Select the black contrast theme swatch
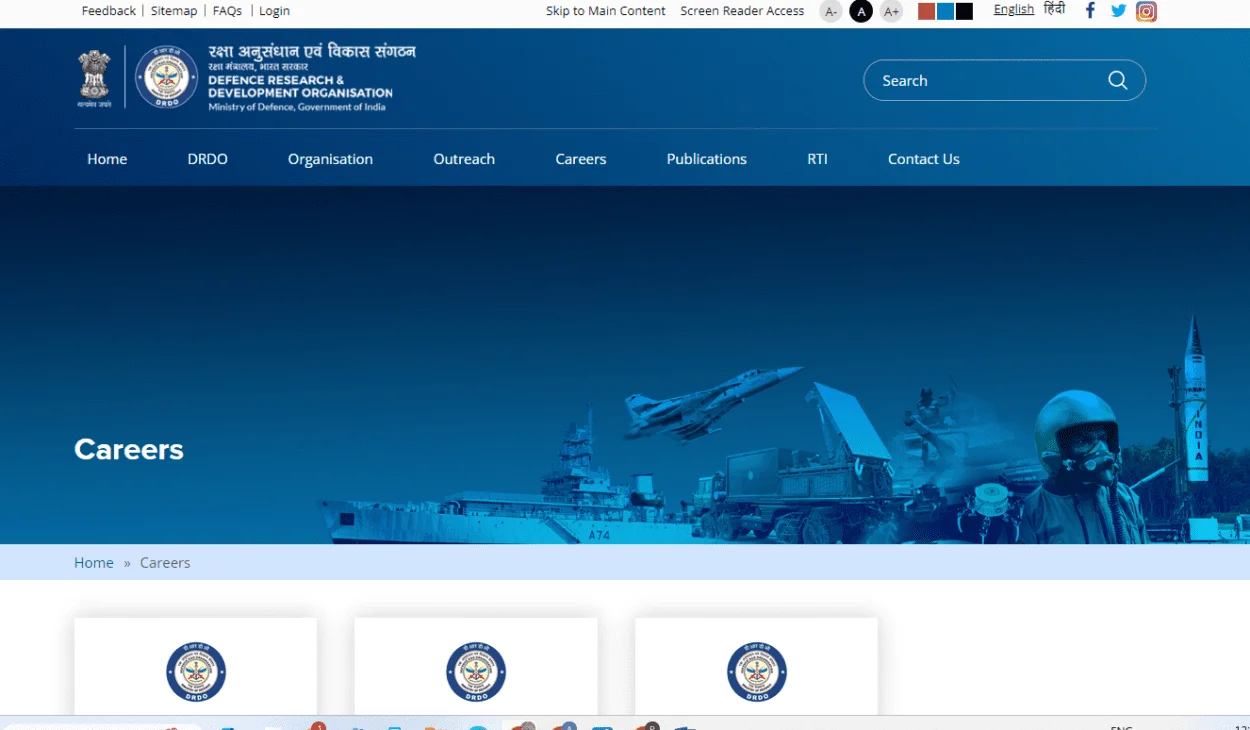 pos(964,11)
